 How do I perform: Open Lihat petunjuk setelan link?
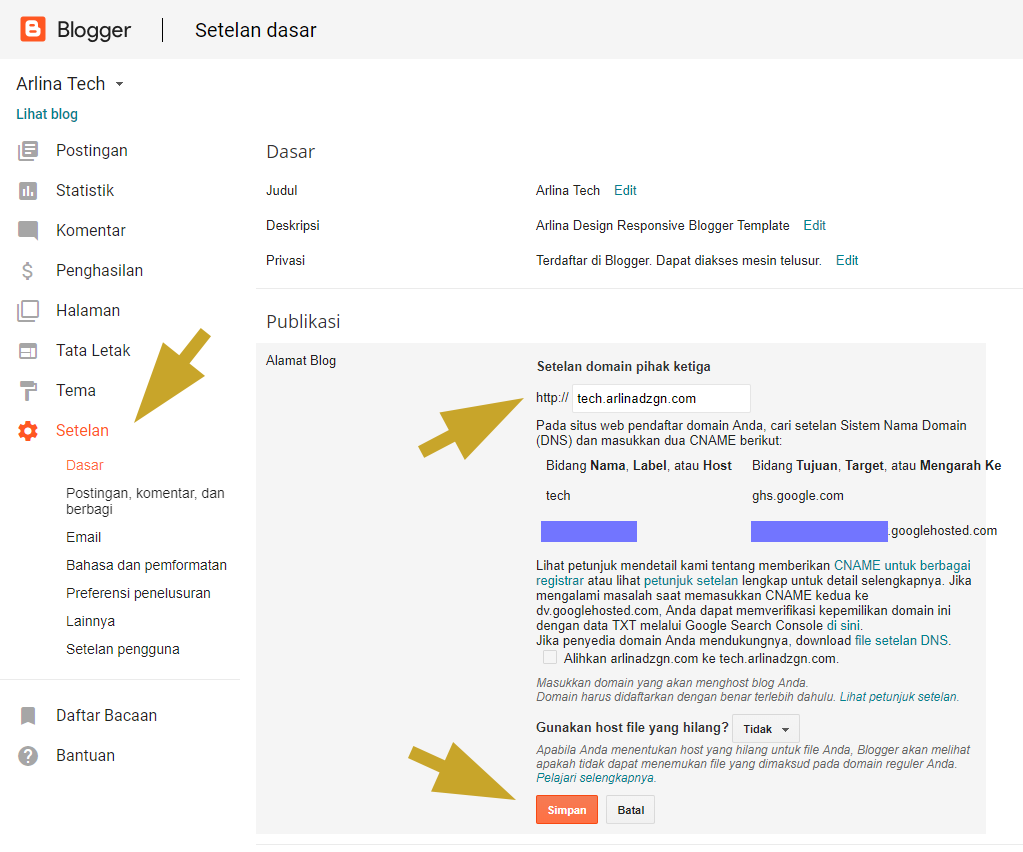pos(898,697)
